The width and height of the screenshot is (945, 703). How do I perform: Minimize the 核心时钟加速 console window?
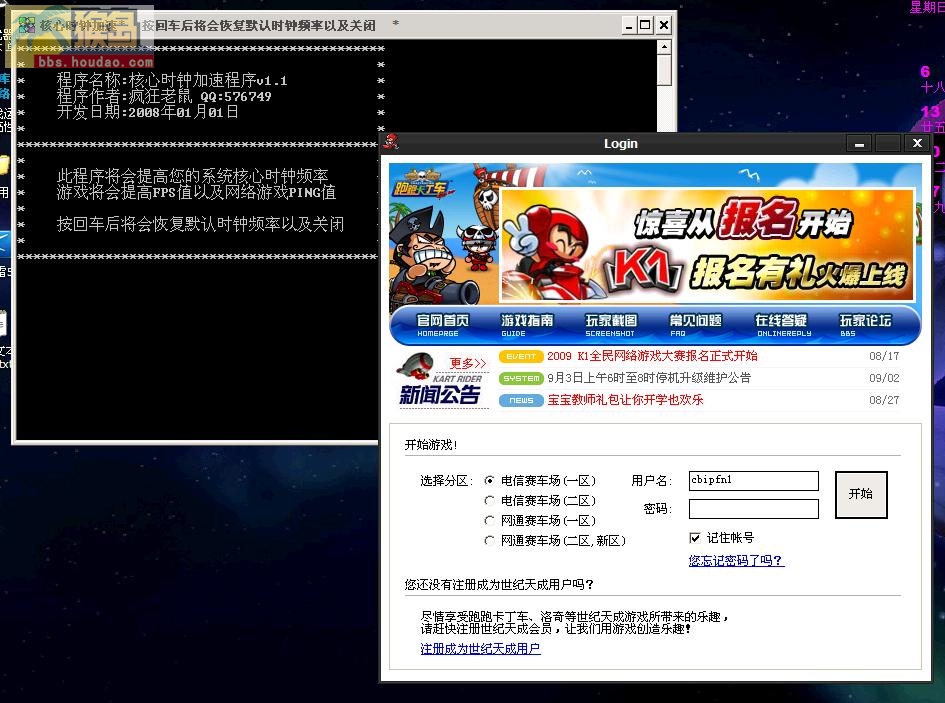[629, 25]
